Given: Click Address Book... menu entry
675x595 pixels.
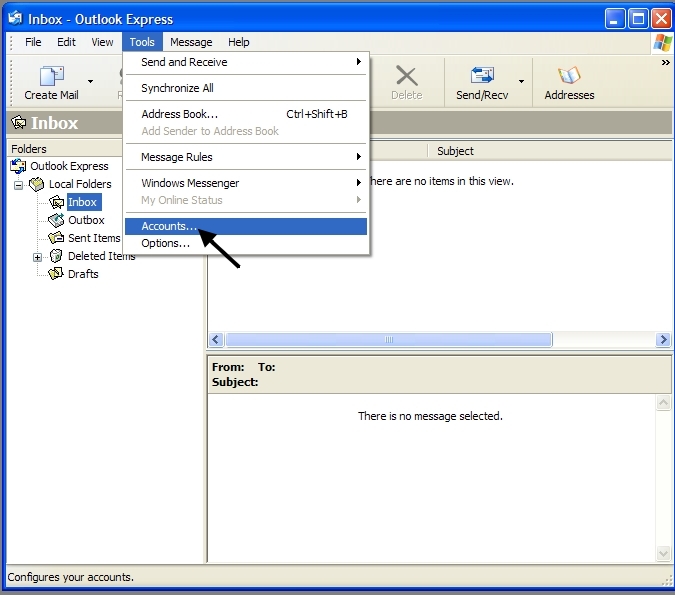Looking at the screenshot, I should coord(179,114).
